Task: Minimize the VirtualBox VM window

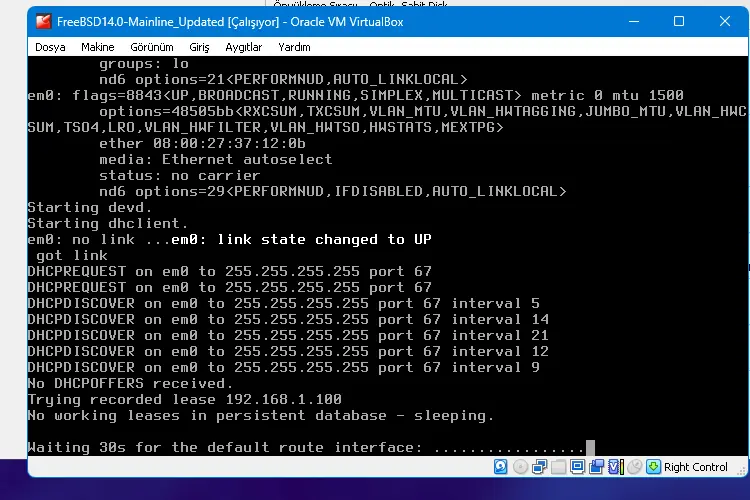Action: (x=634, y=22)
